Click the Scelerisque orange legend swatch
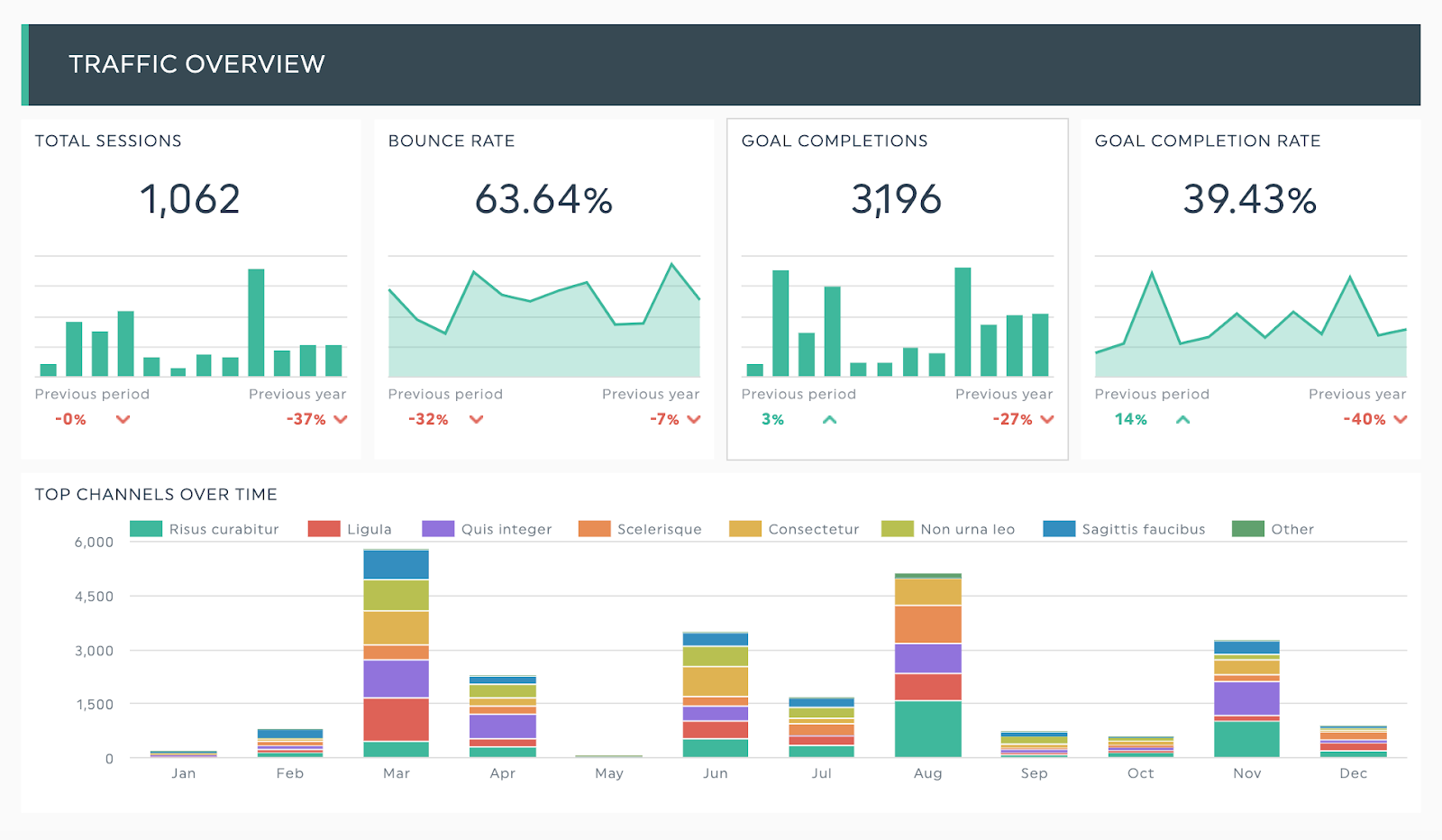Image resolution: width=1442 pixels, height=840 pixels. click(x=594, y=529)
